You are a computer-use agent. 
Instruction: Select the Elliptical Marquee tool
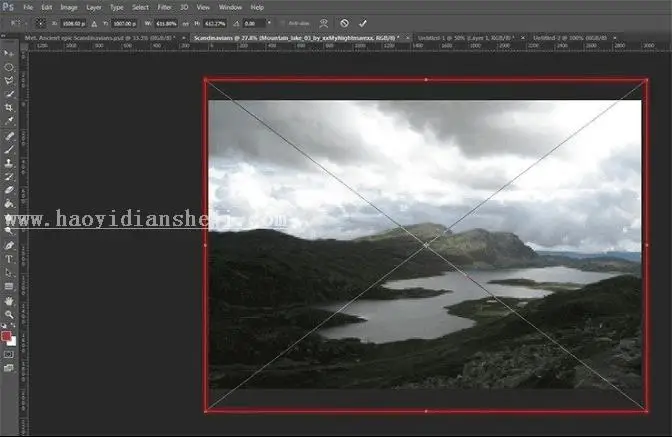pos(9,67)
